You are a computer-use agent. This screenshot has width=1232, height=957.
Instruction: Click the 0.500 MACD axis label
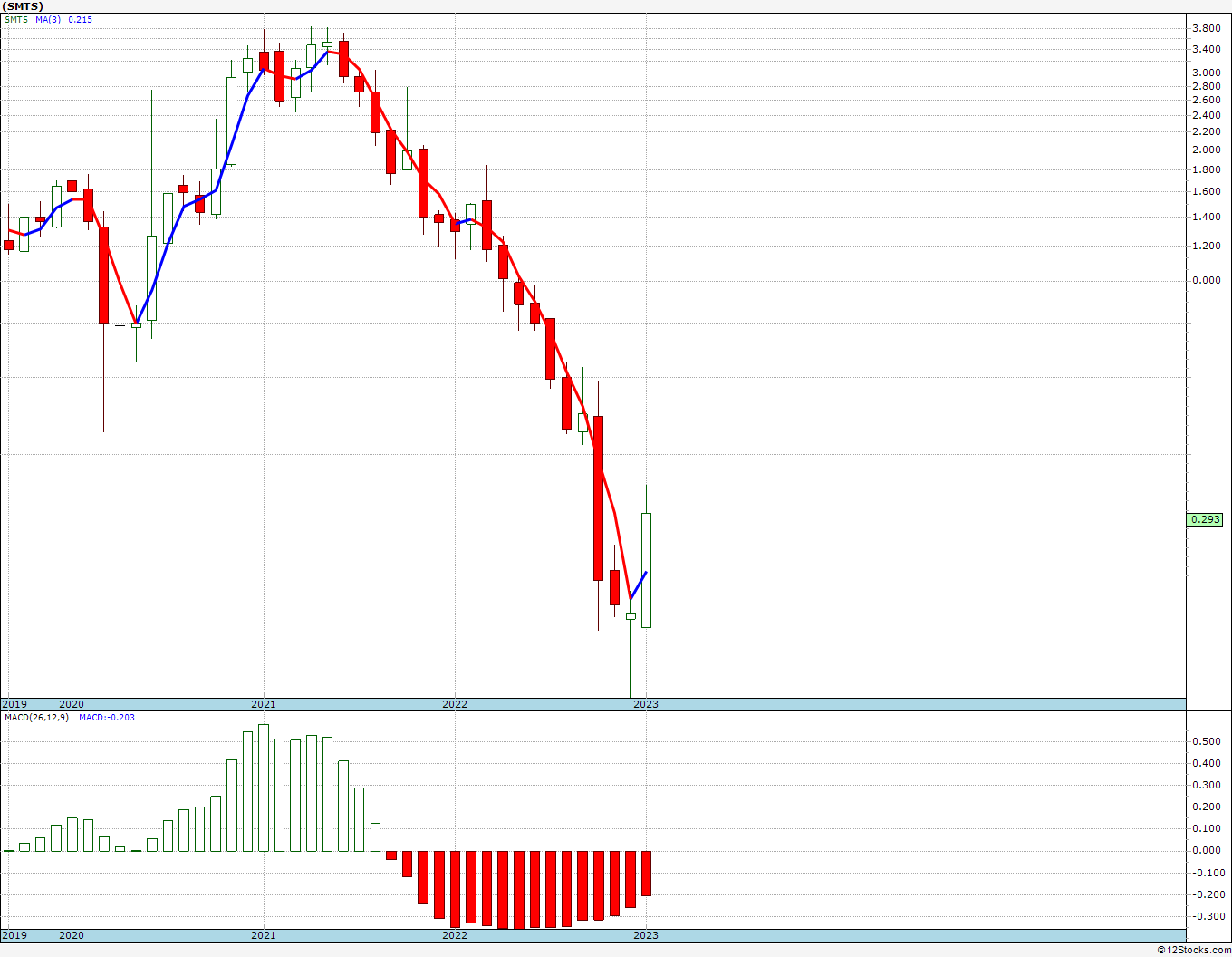point(1205,741)
